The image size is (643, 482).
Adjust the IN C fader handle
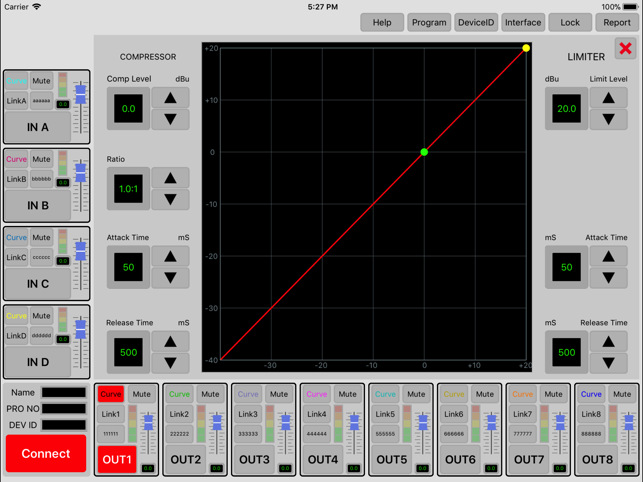[x=81, y=251]
